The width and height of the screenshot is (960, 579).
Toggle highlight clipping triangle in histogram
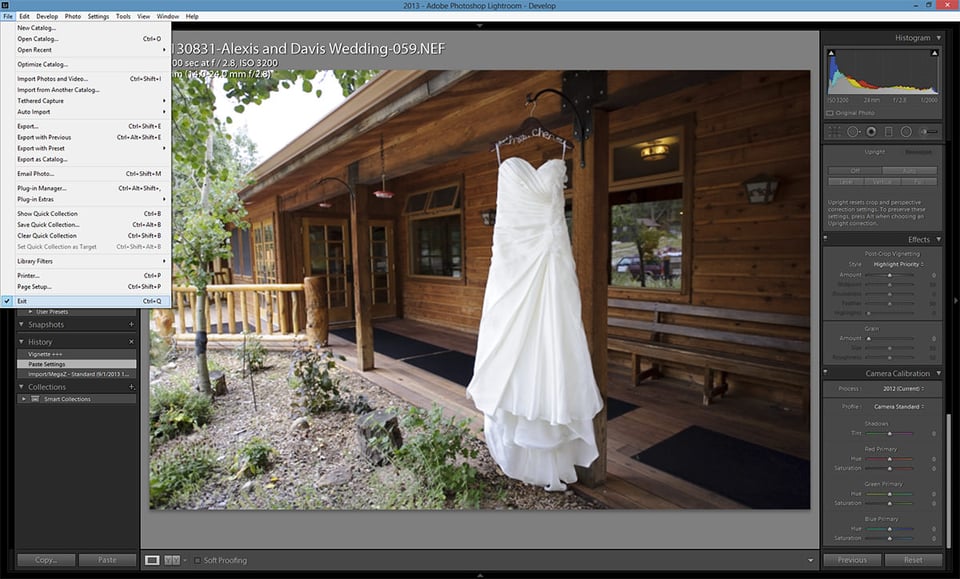pyautogui.click(x=934, y=53)
